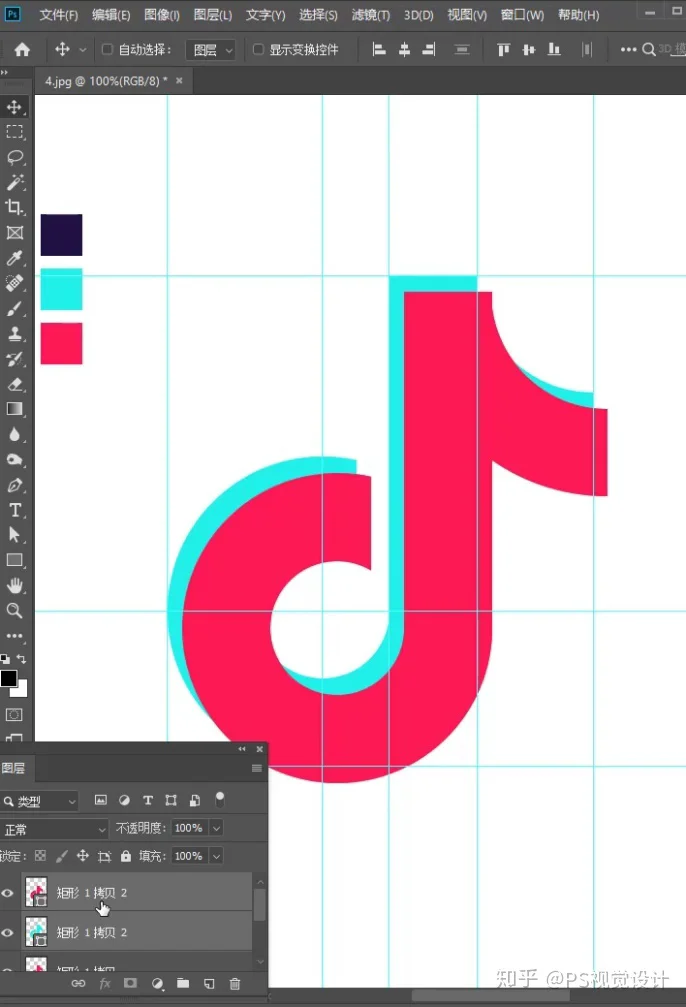
Task: Select the Blur tool
Action: click(14, 434)
